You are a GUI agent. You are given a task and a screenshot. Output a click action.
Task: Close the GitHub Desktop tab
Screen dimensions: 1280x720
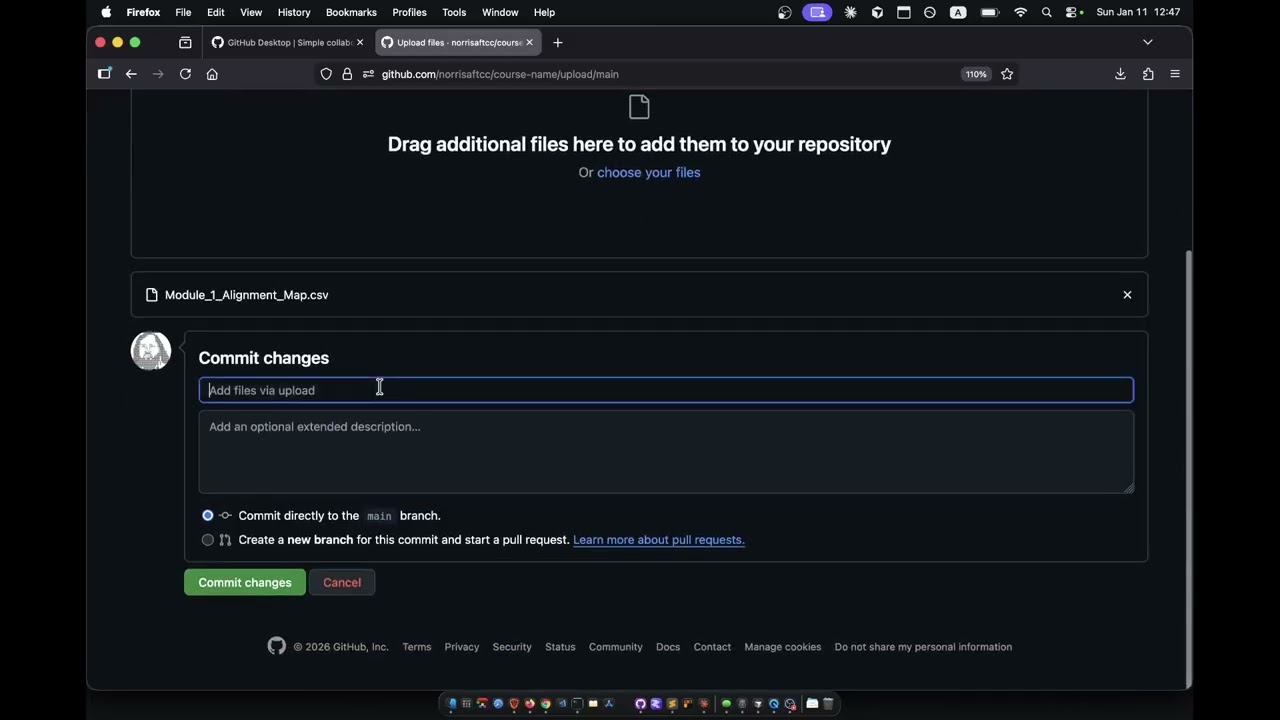(360, 42)
